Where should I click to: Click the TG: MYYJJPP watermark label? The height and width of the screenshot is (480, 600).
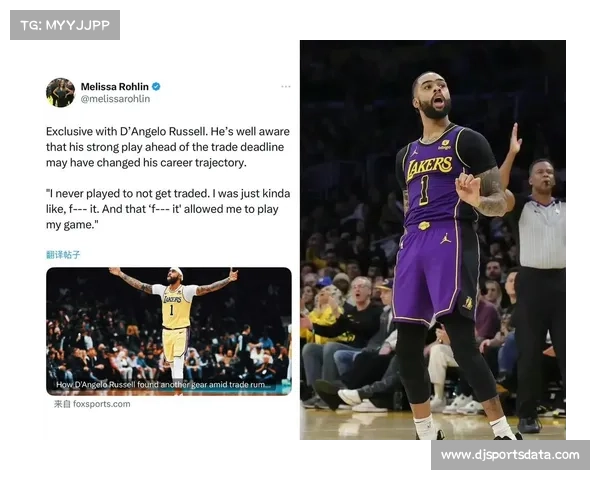pos(65,25)
